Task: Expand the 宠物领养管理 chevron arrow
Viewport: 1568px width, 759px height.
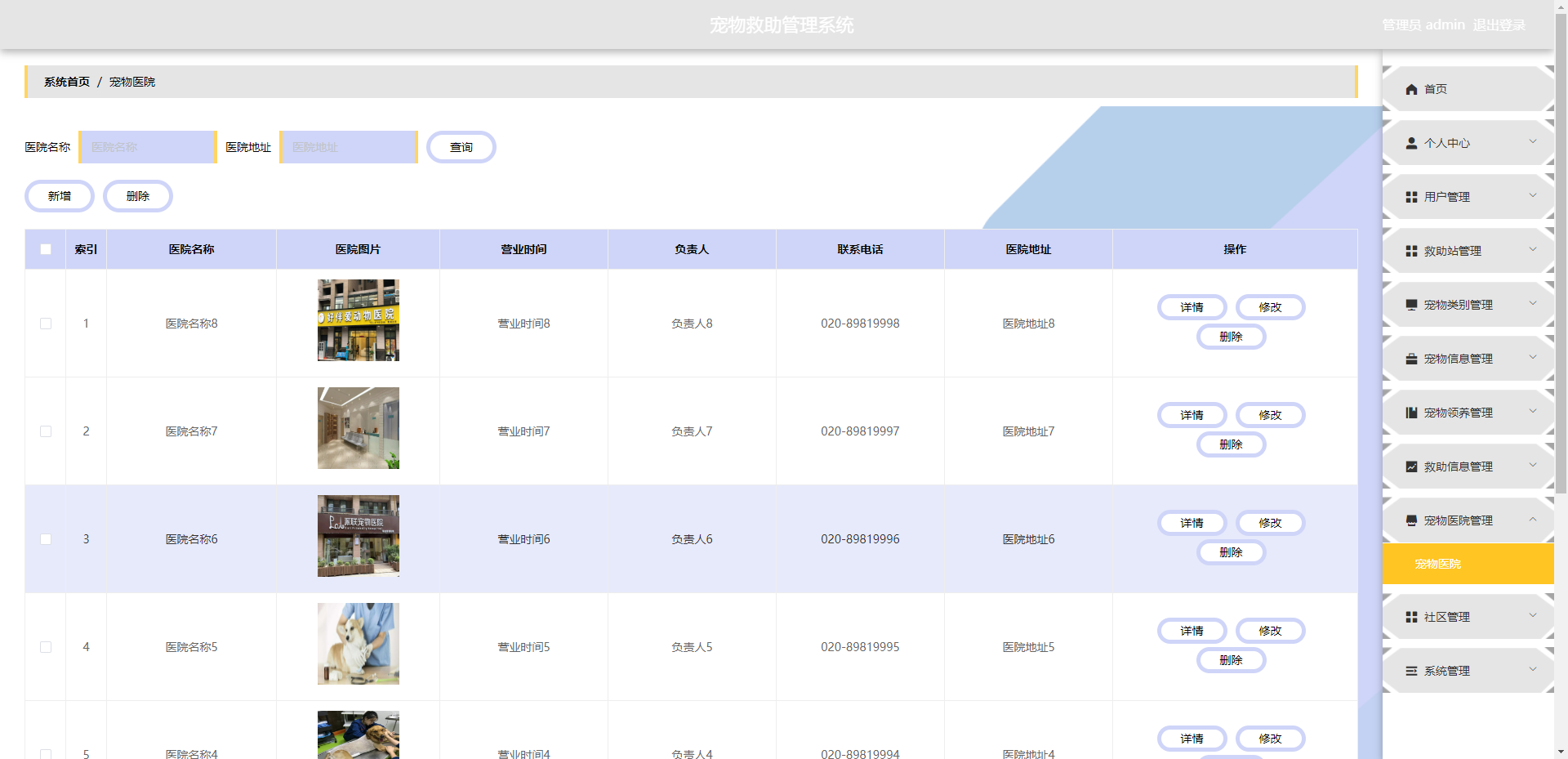Action: 1533,412
